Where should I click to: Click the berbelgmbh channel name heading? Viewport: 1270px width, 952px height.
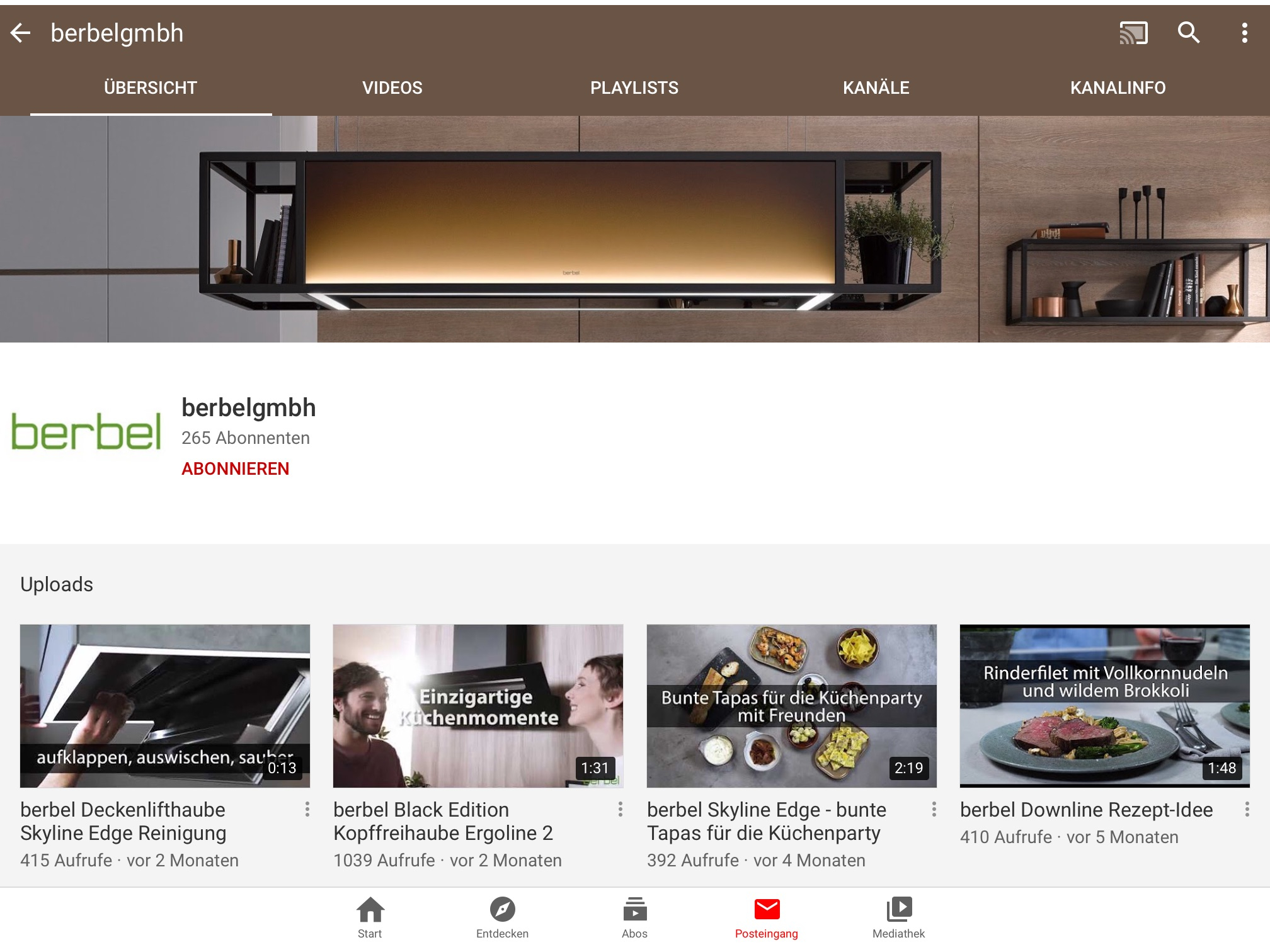249,408
